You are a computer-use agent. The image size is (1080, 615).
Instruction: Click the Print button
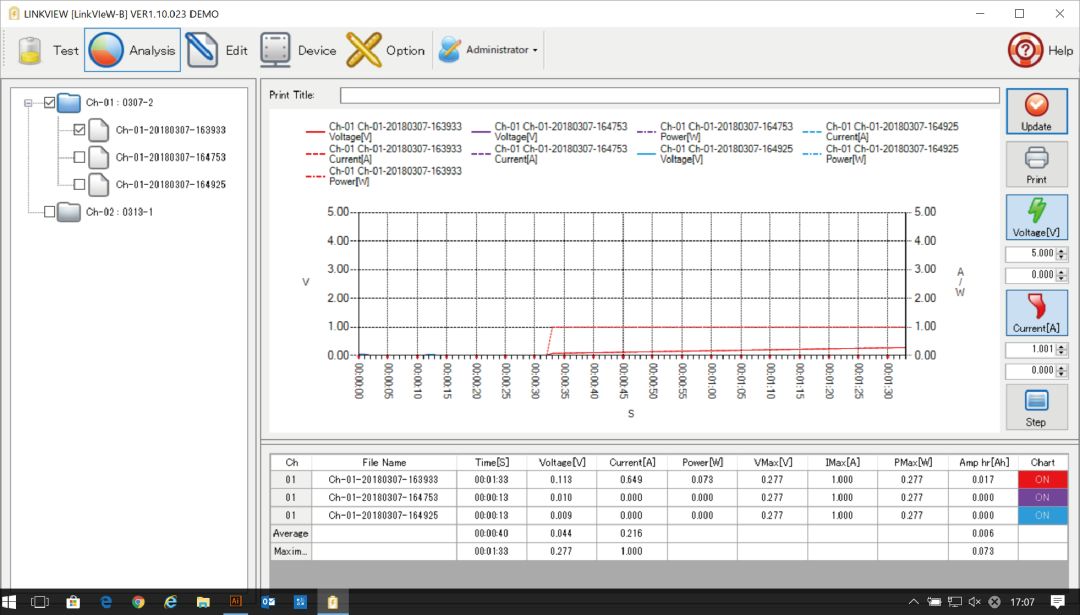pyautogui.click(x=1037, y=165)
